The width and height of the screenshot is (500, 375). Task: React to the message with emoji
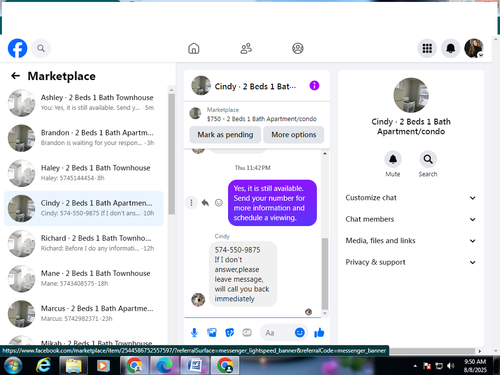pos(219,203)
